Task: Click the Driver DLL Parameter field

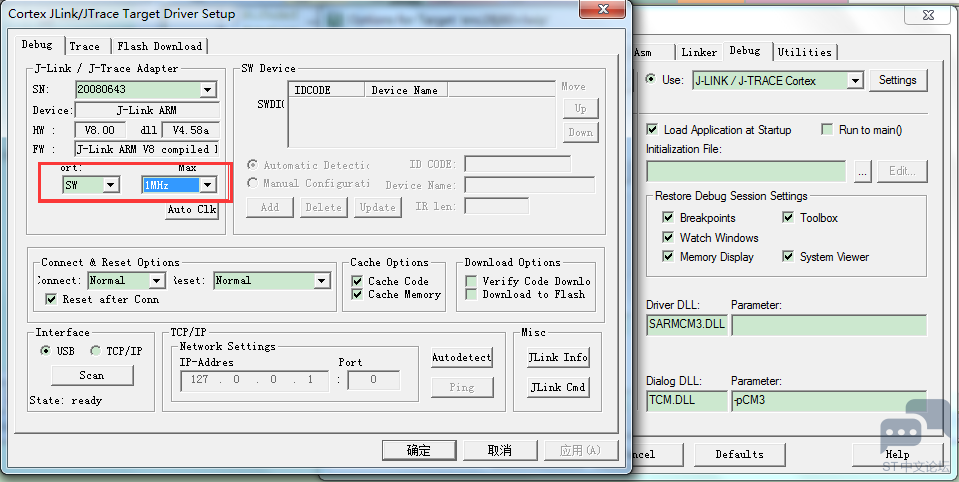Action: point(829,325)
